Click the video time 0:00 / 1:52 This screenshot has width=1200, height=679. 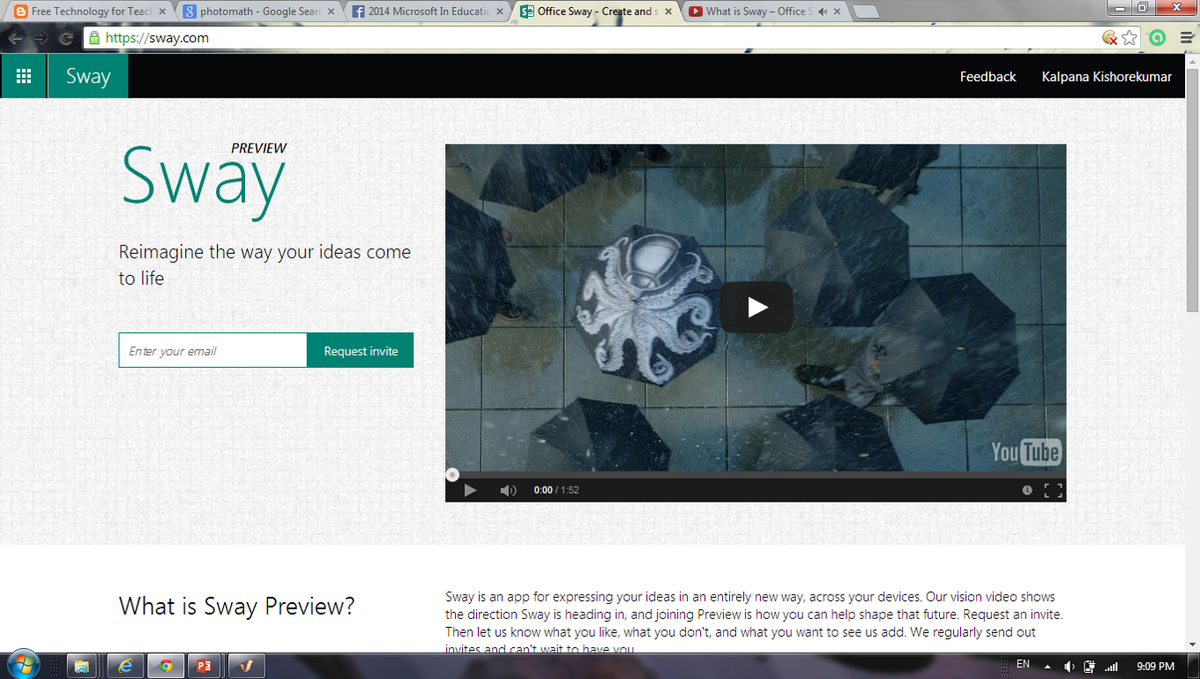(x=556, y=490)
